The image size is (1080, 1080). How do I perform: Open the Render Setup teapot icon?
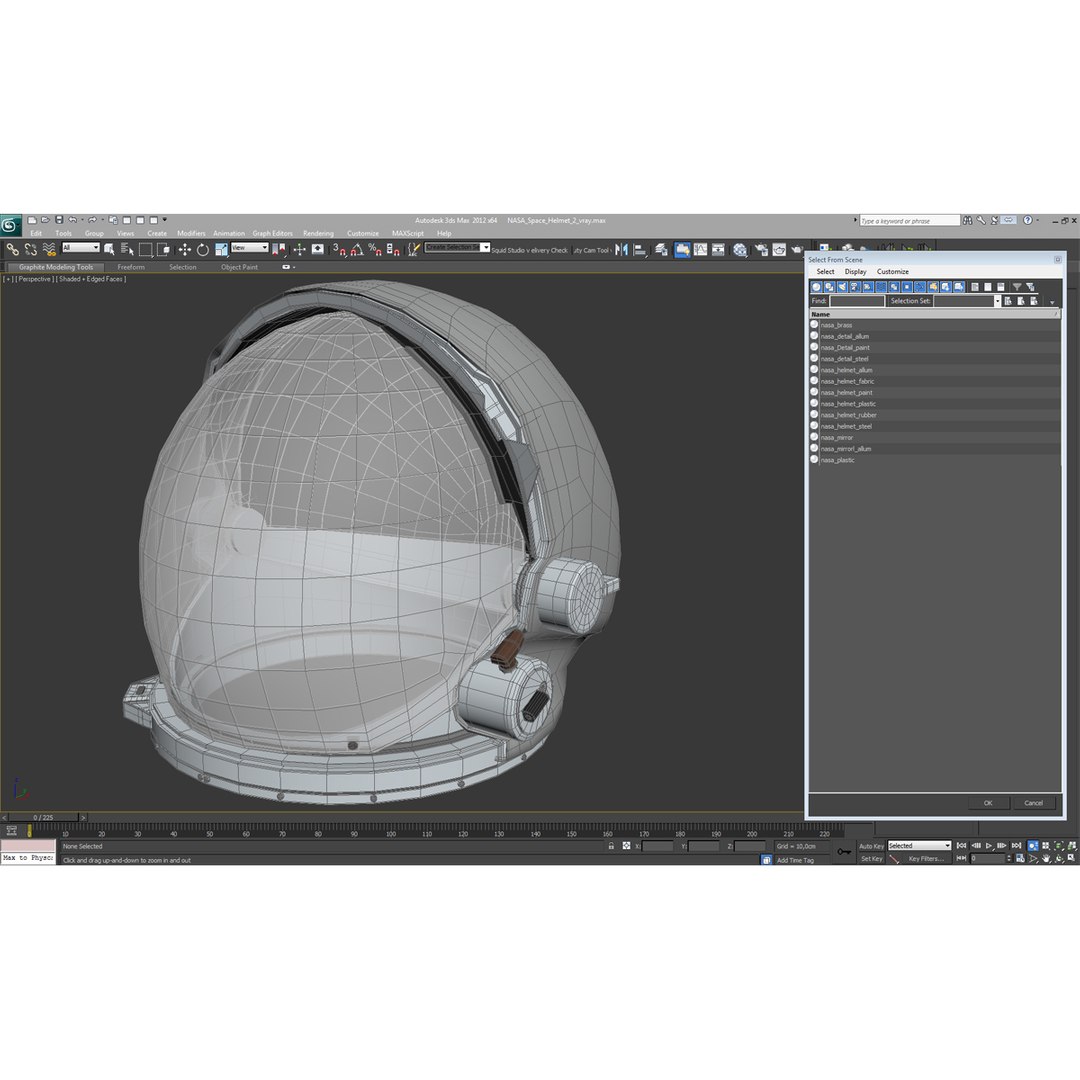tap(761, 249)
